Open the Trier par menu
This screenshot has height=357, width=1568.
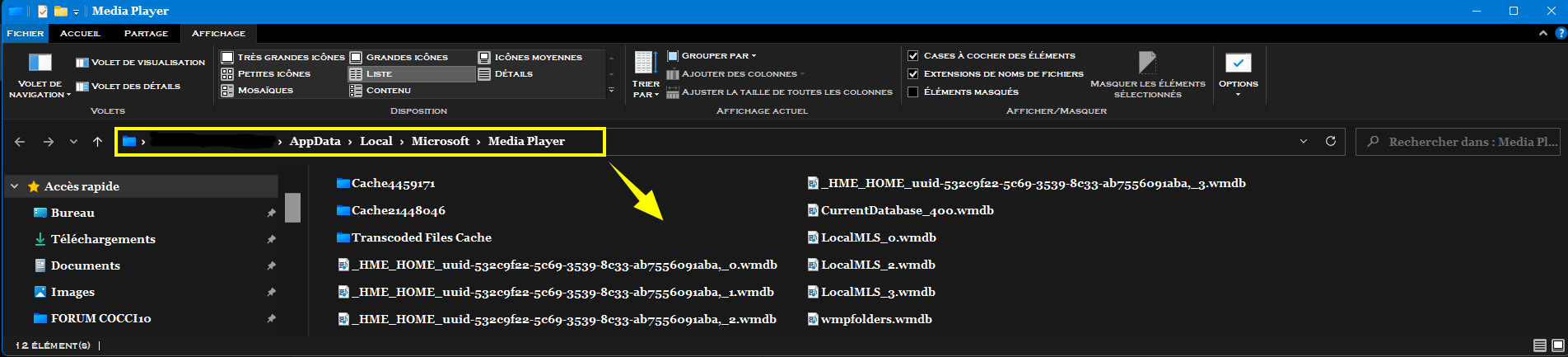(646, 74)
